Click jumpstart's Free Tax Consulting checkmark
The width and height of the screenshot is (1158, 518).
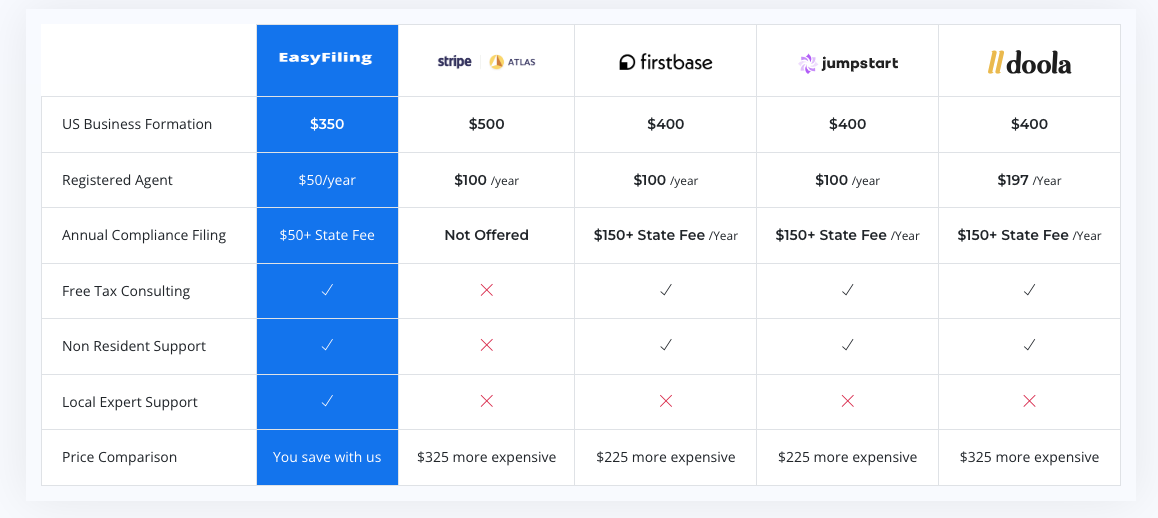pos(847,290)
